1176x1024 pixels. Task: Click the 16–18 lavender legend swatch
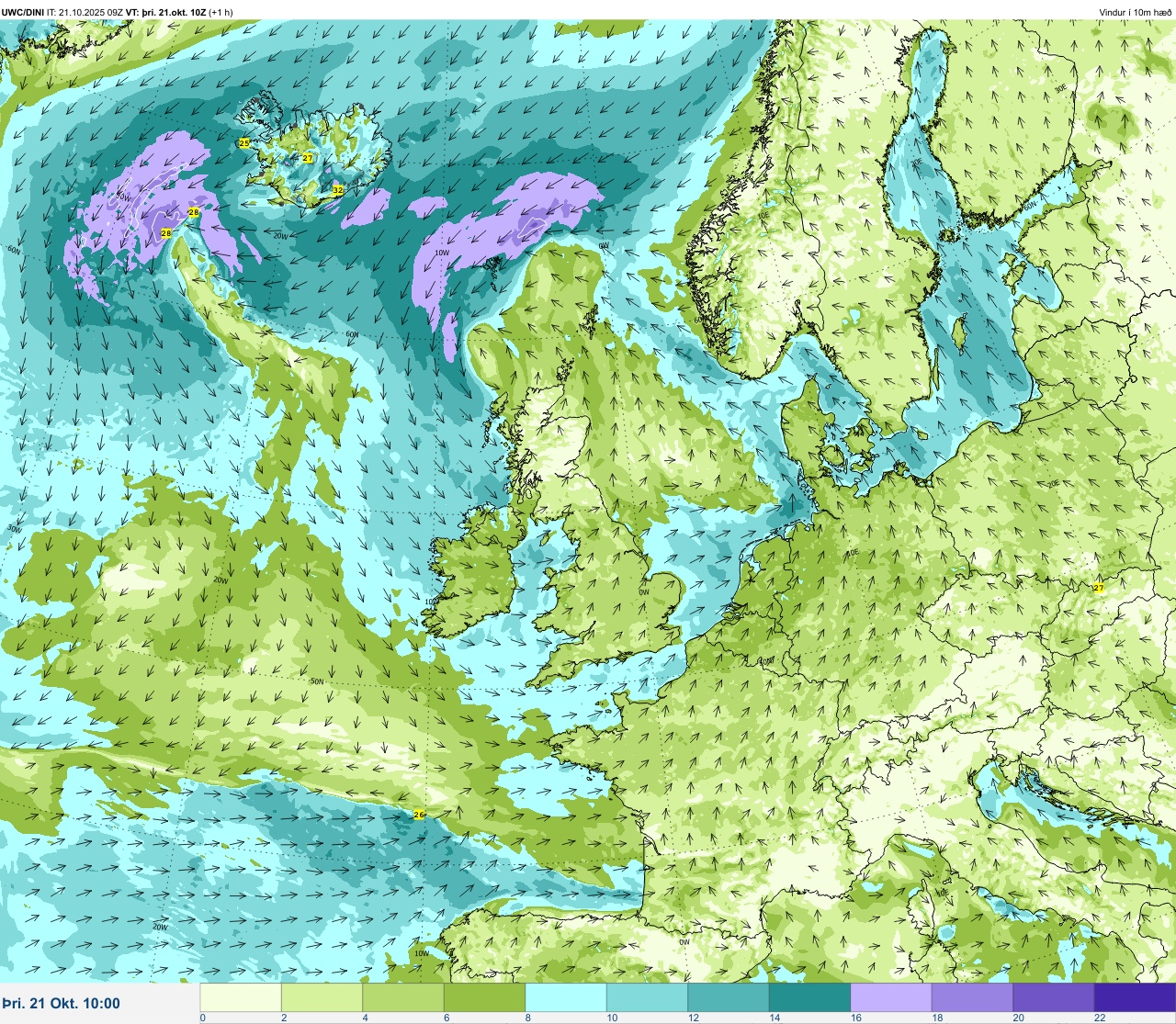891,997
